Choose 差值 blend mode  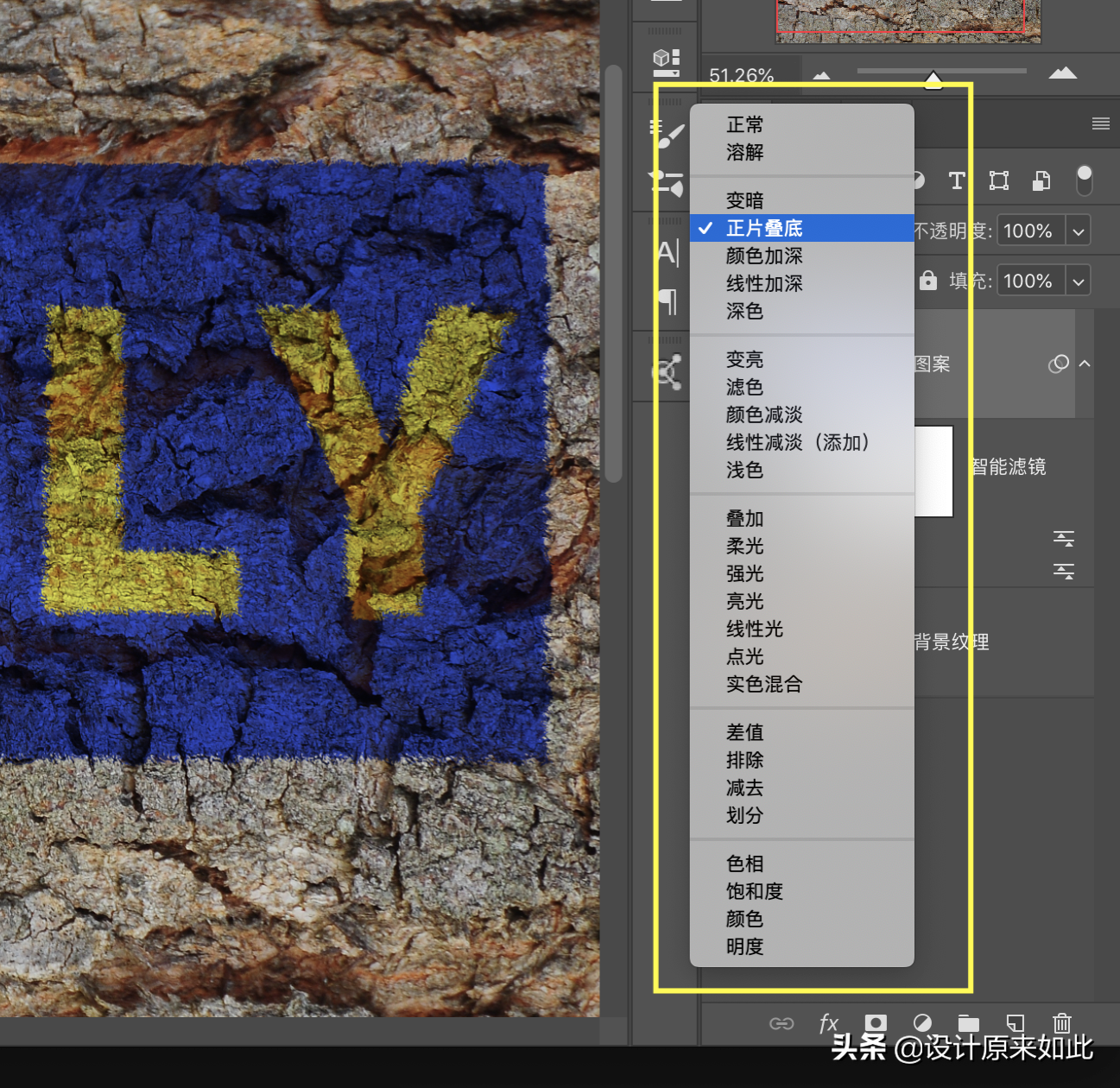801,732
